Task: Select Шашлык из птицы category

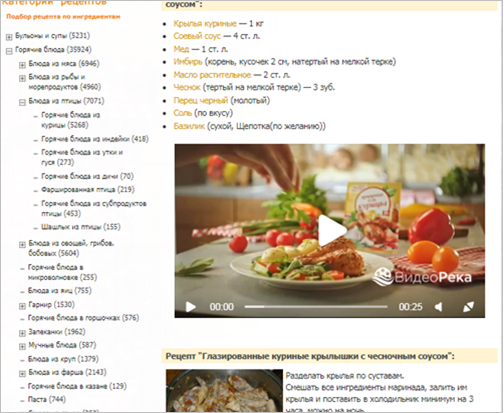Action: (x=81, y=227)
